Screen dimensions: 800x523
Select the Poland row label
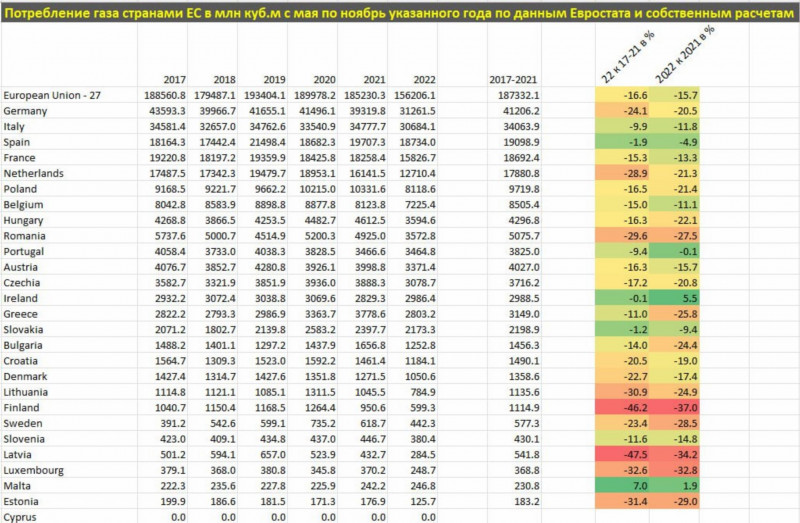coord(20,189)
